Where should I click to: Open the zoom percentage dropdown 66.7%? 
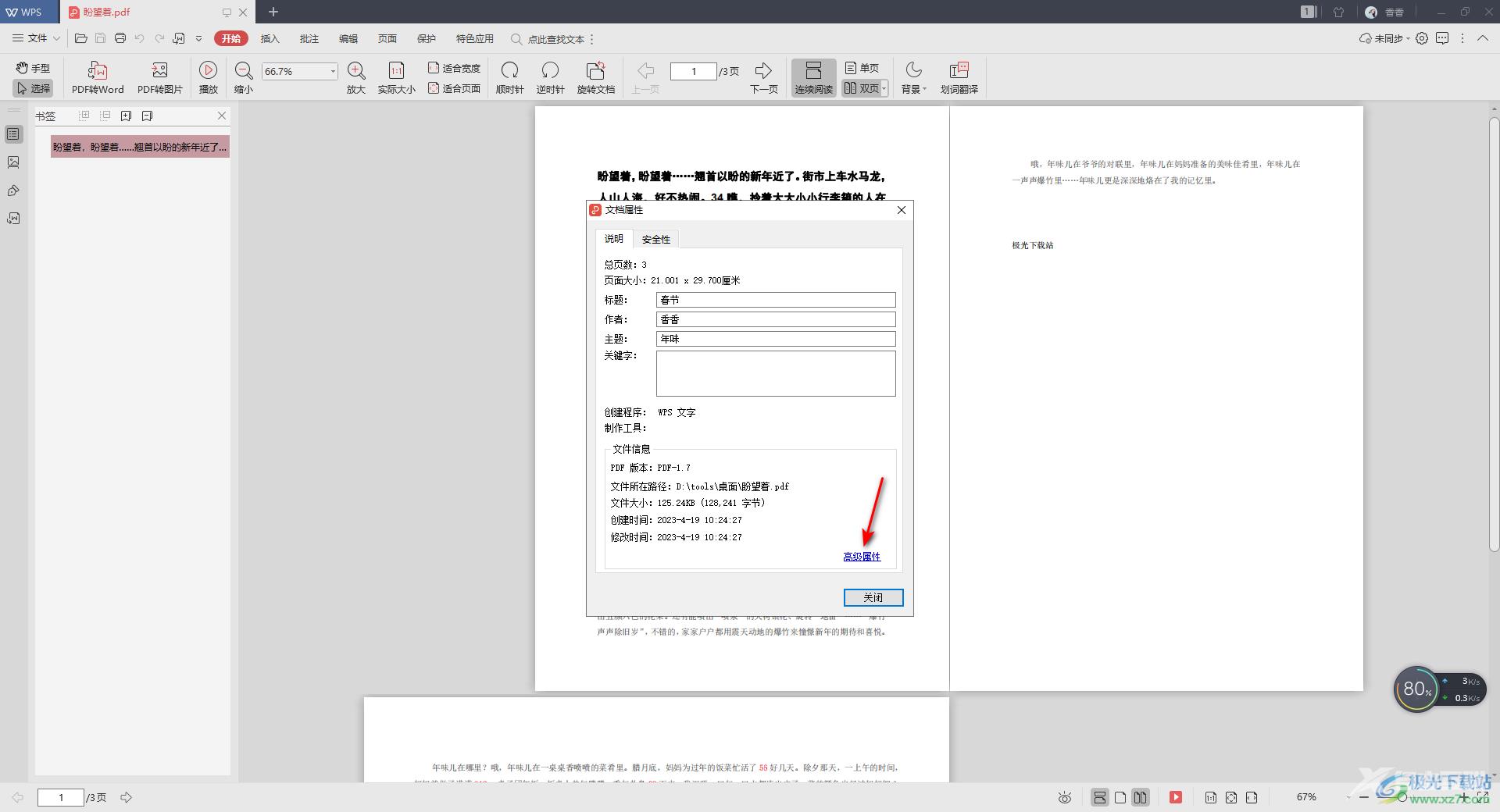333,71
